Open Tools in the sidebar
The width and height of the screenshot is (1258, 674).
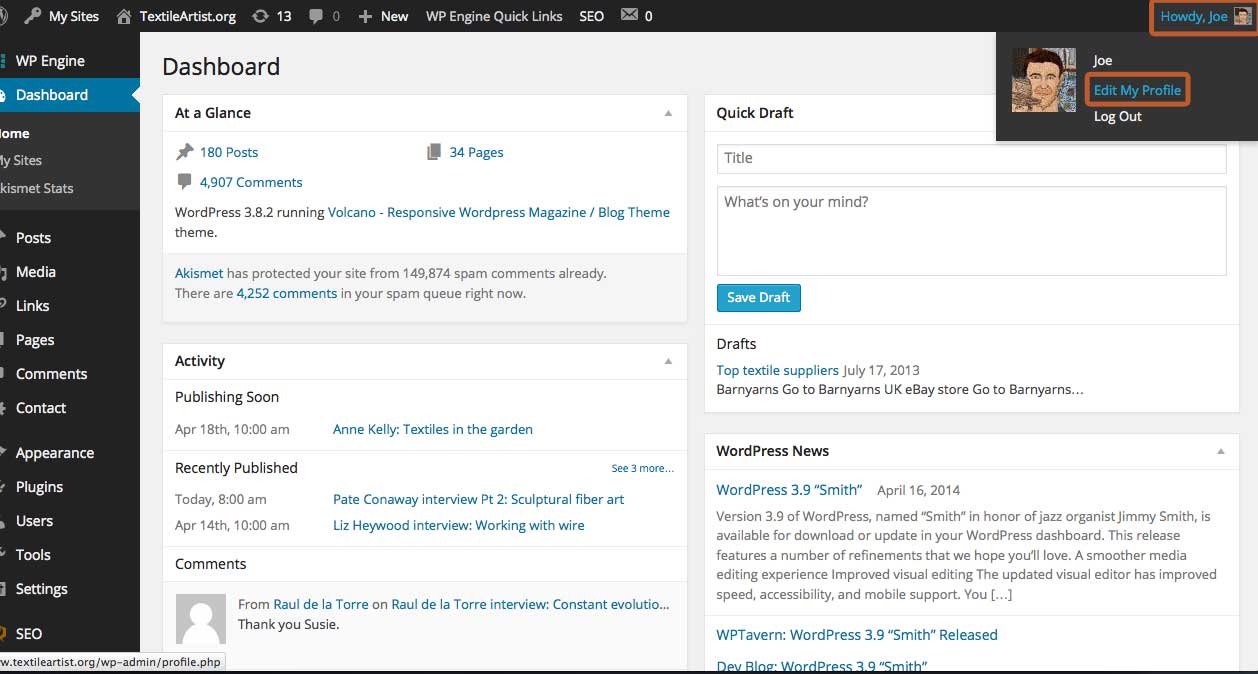point(33,555)
